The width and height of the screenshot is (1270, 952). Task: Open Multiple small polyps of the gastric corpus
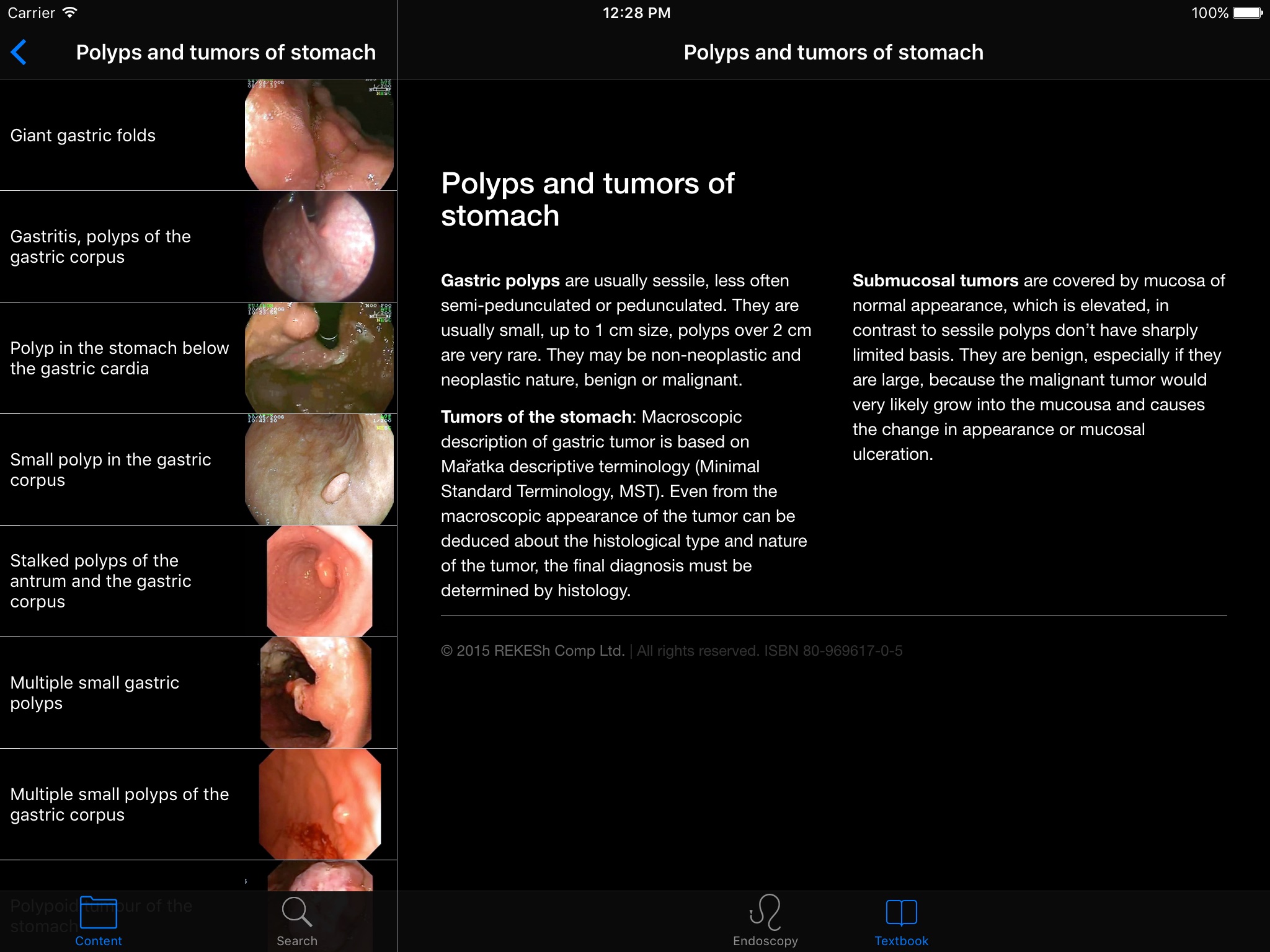[198, 804]
